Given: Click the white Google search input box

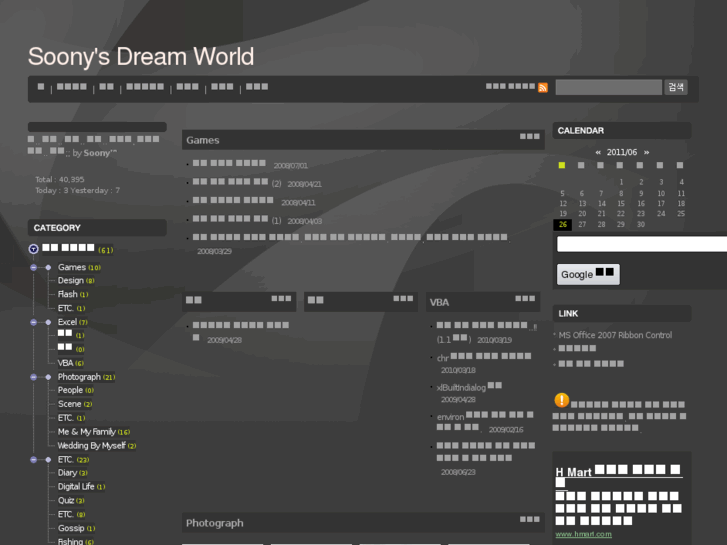Looking at the screenshot, I should coord(642,244).
